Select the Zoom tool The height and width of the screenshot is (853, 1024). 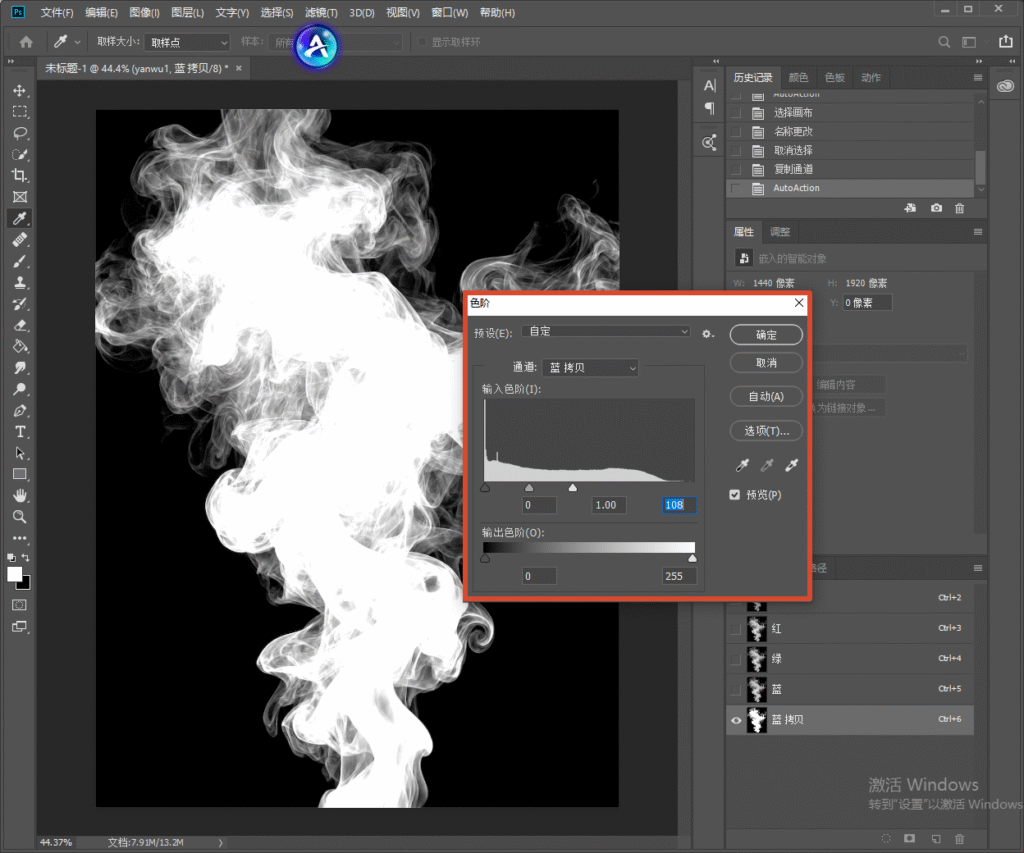20,517
